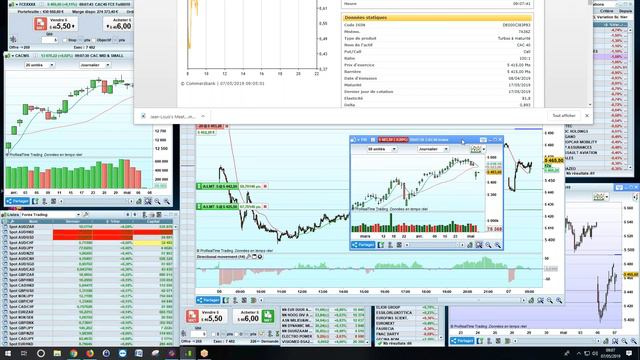
Task: Toggle the Stop checkbox in top order panel
Action: click(x=65, y=40)
